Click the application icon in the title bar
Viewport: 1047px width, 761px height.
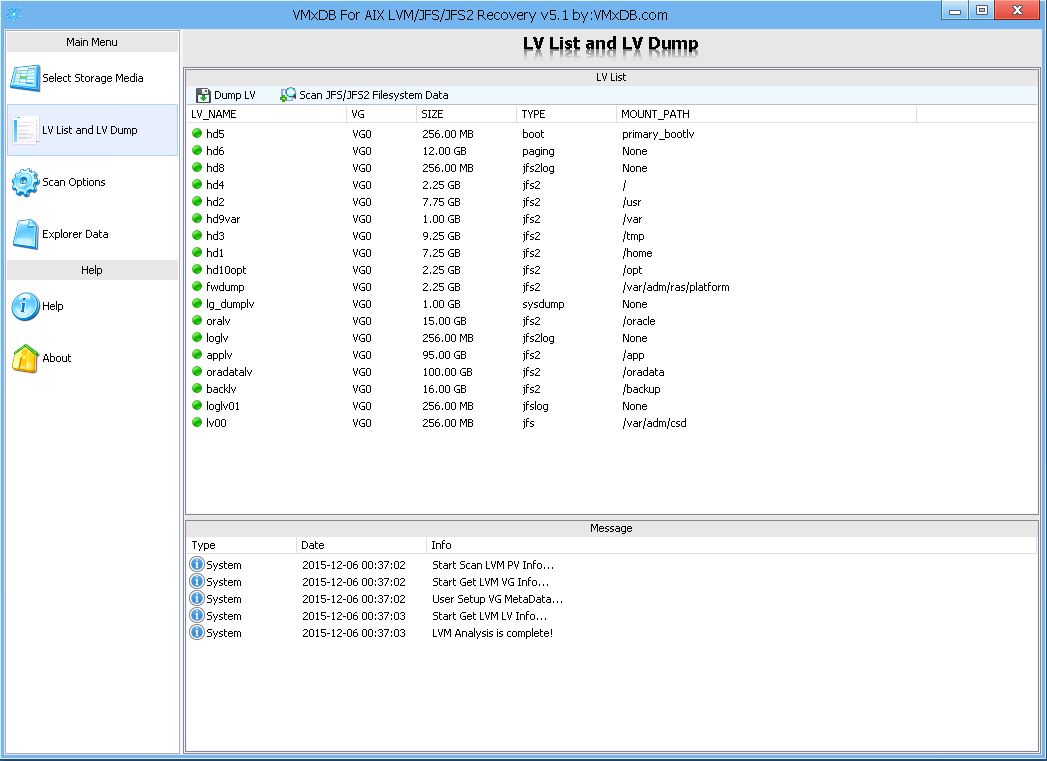(x=14, y=14)
